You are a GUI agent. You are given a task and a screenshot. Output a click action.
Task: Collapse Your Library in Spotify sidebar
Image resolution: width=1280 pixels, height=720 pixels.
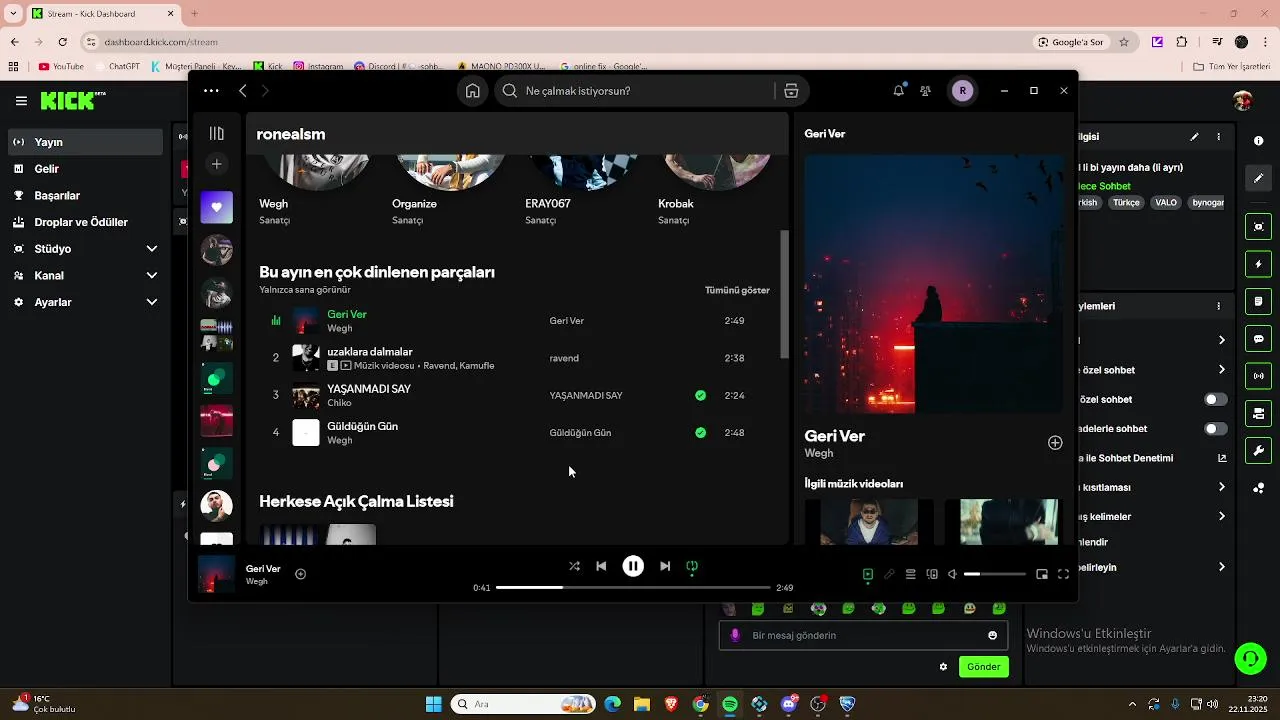216,134
